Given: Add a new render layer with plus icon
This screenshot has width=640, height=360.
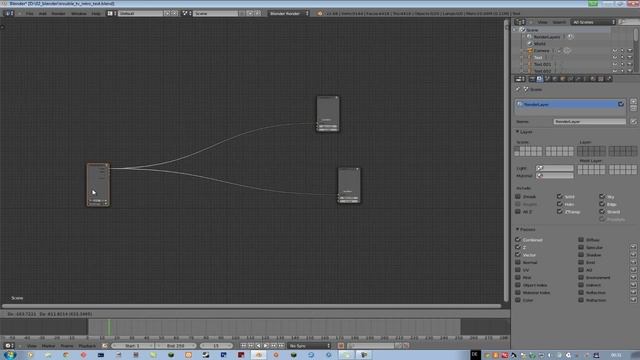Looking at the screenshot, I should (633, 101).
